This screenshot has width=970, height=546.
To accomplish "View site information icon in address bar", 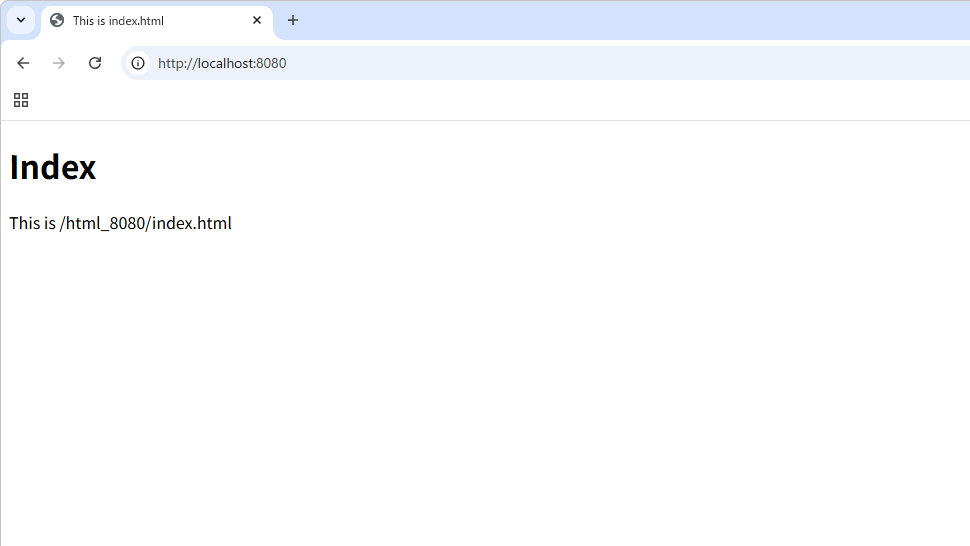I will click(138, 63).
